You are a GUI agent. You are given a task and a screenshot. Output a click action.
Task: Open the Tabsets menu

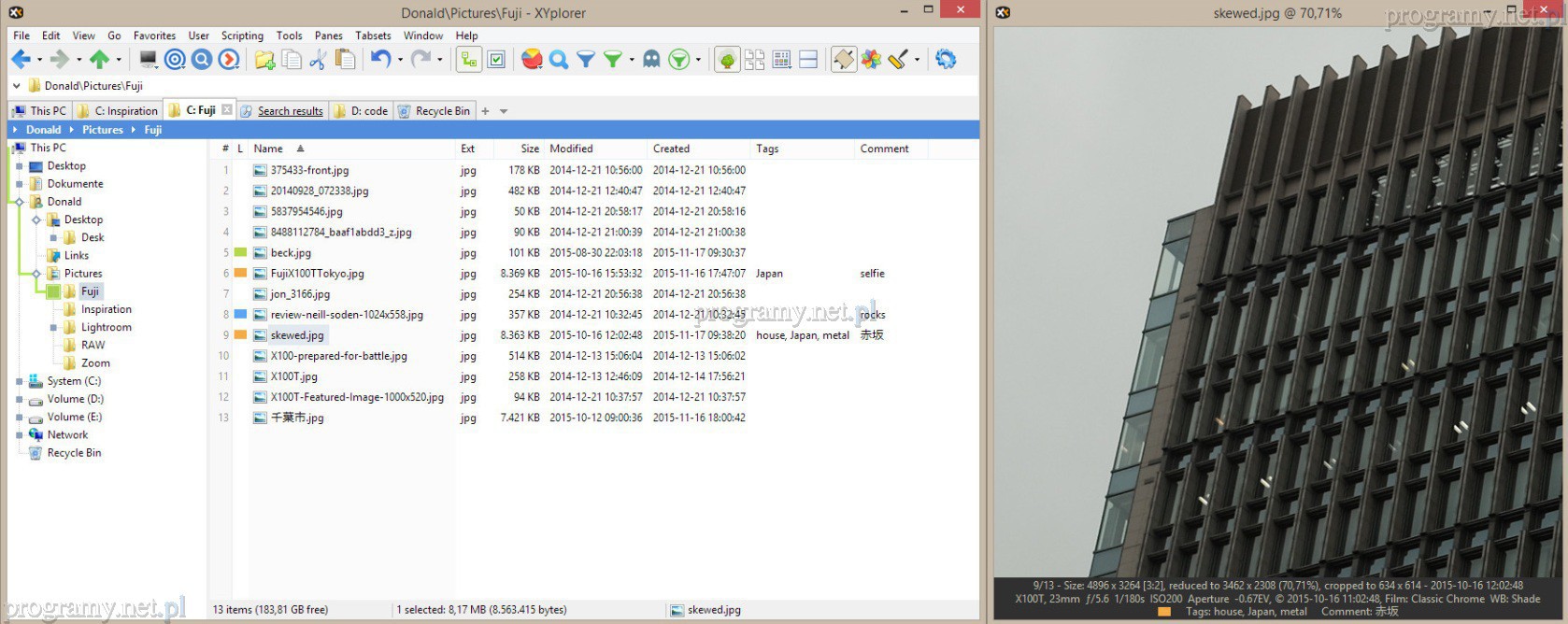(x=373, y=35)
